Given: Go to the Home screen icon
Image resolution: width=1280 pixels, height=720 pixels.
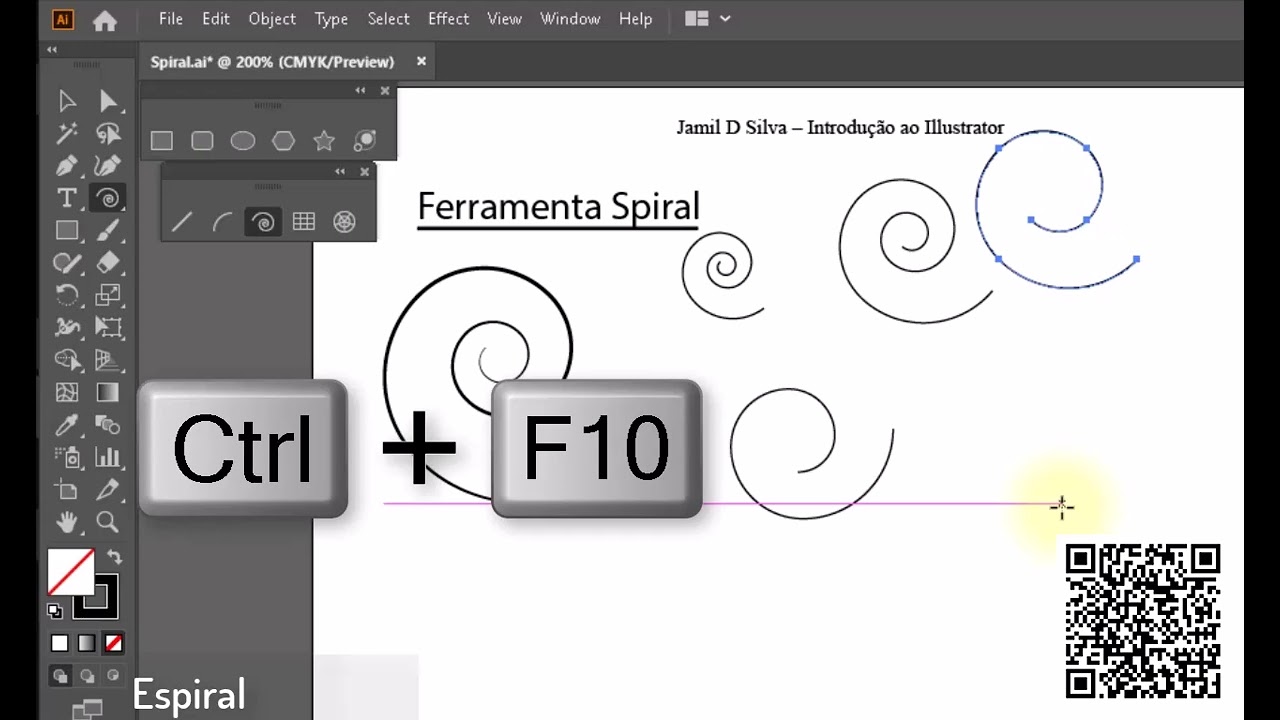Looking at the screenshot, I should click(105, 19).
